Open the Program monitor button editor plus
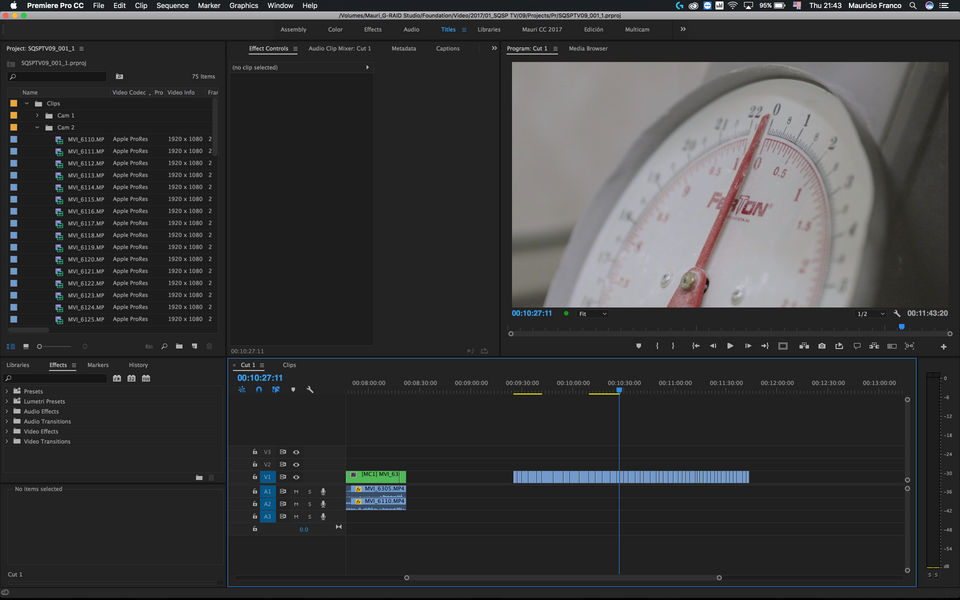Image resolution: width=960 pixels, height=600 pixels. [x=943, y=346]
